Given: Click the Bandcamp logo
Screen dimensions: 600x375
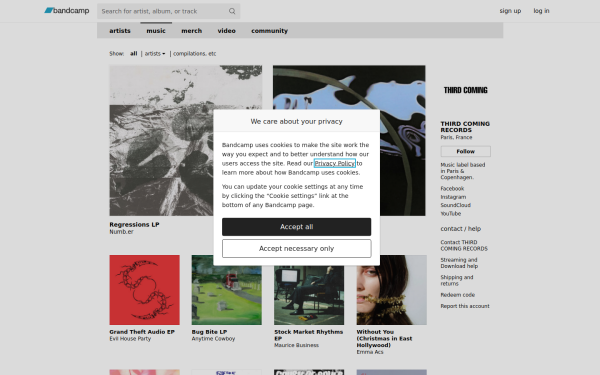Looking at the screenshot, I should click(67, 11).
